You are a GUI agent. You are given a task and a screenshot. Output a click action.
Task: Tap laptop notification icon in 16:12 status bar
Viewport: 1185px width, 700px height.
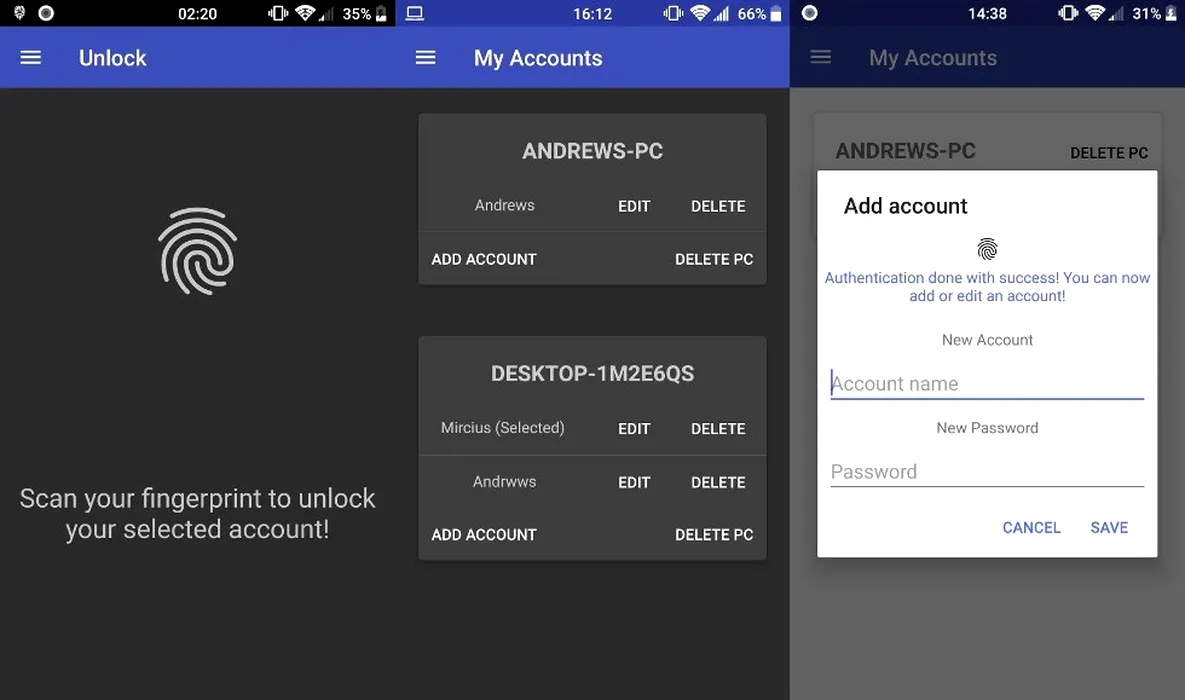pos(415,14)
